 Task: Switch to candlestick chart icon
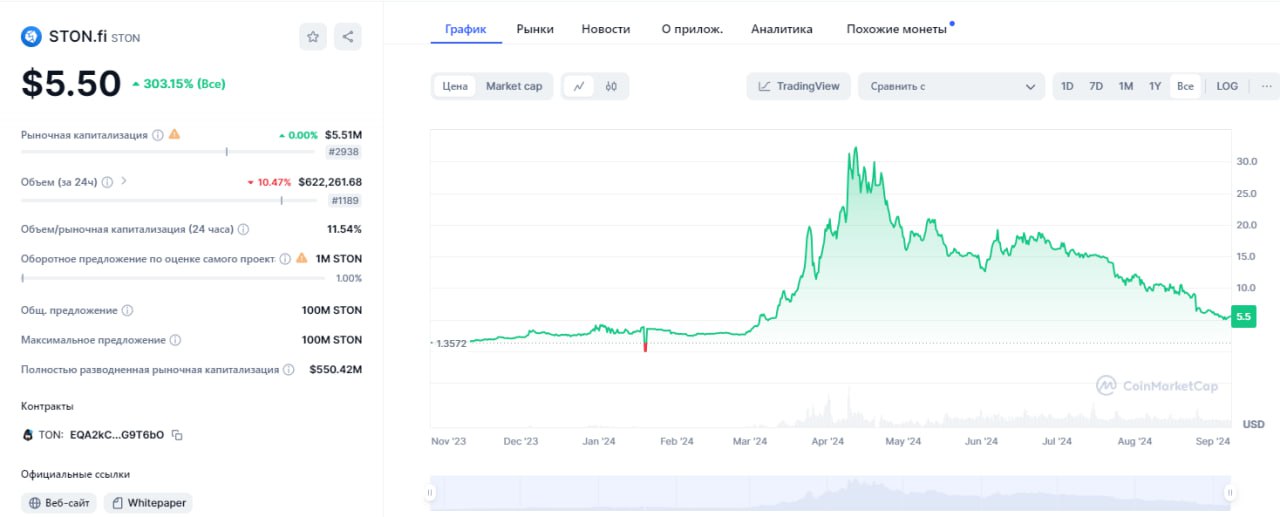(x=611, y=86)
